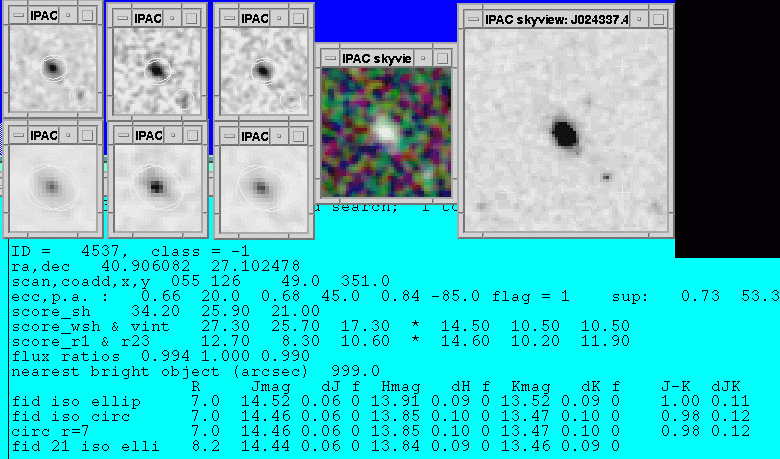Select the top-left window's IPAC title bar
The image size is (780, 459).
[43, 15]
